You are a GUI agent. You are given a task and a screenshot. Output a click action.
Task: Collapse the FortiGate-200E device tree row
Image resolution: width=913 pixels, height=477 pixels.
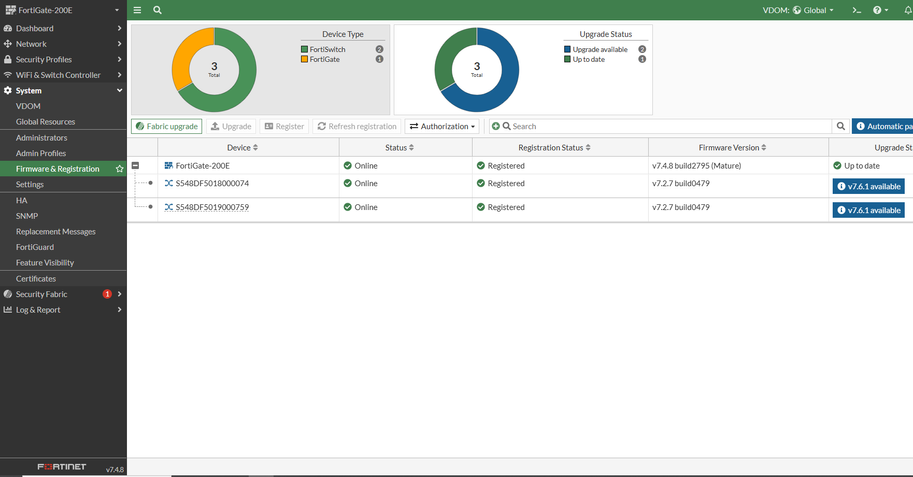[135, 166]
